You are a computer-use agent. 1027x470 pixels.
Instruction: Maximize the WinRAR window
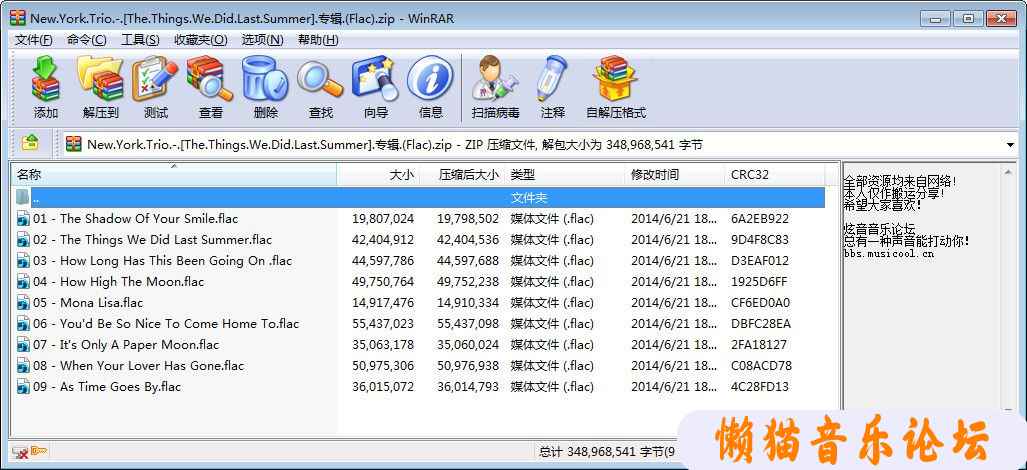[x=968, y=19]
